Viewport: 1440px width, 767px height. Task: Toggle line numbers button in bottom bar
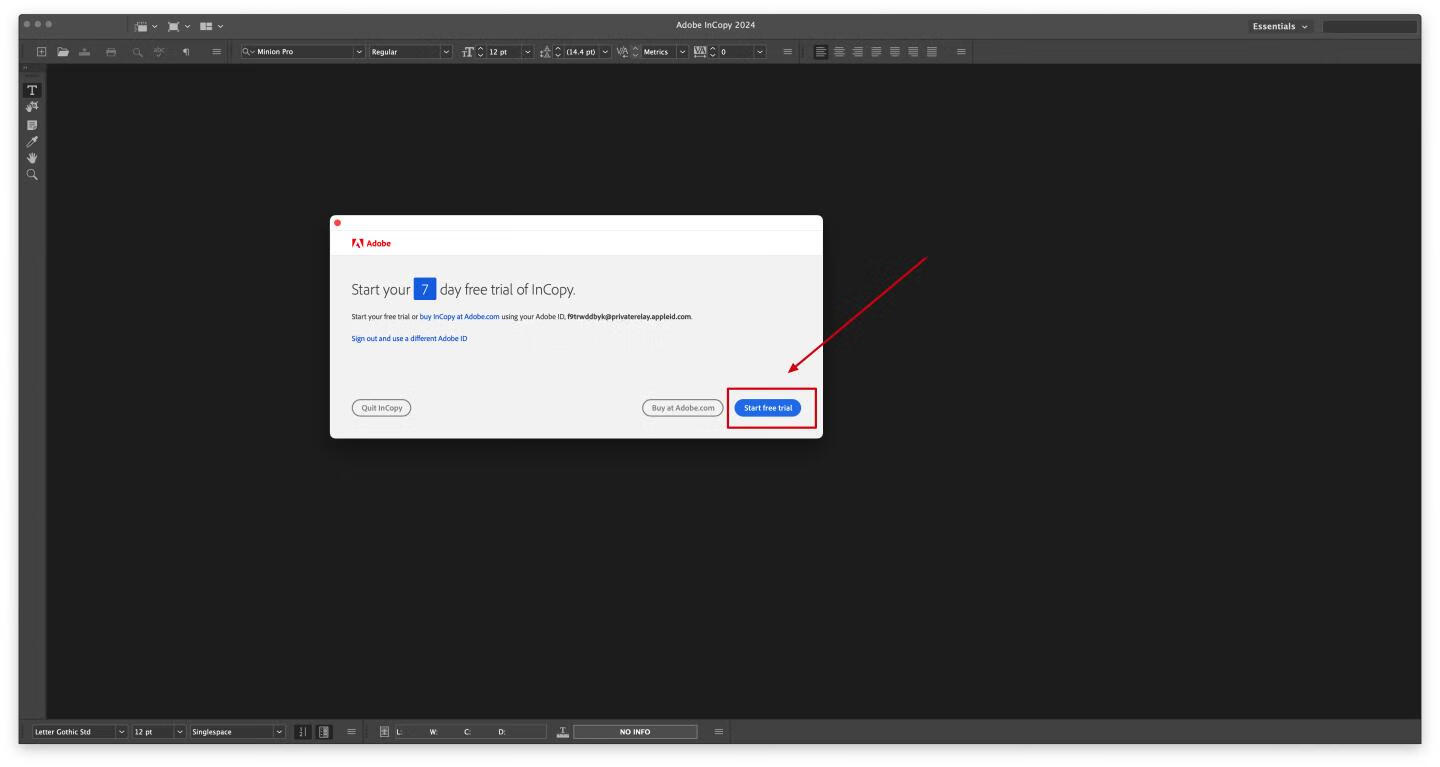click(302, 732)
